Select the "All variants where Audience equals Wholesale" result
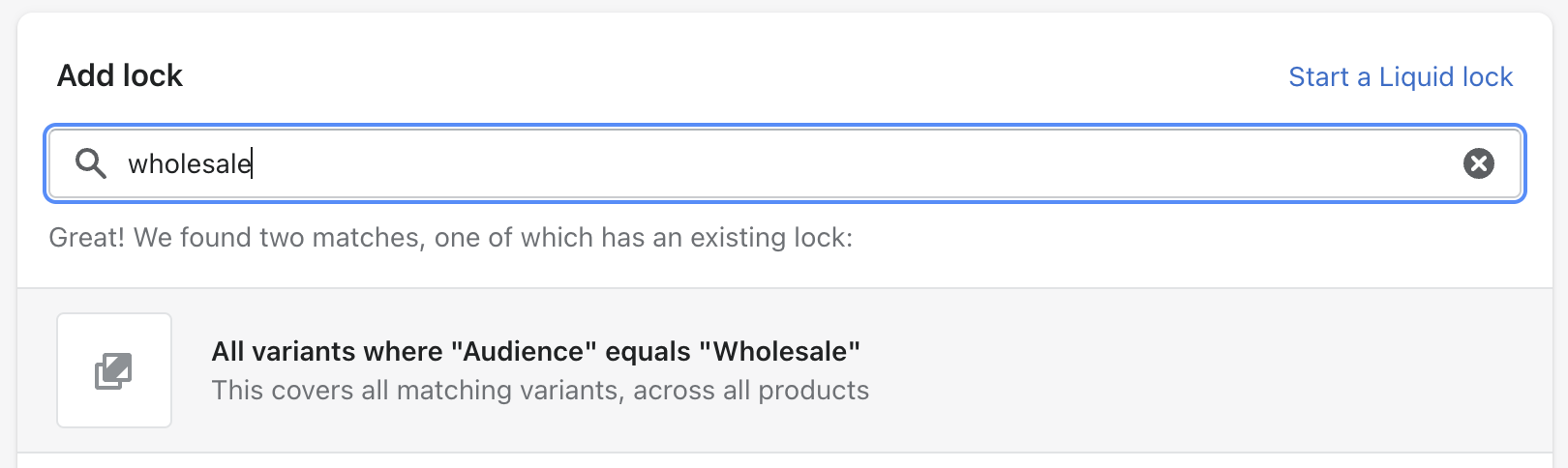Image resolution: width=1568 pixels, height=468 pixels. (535, 352)
